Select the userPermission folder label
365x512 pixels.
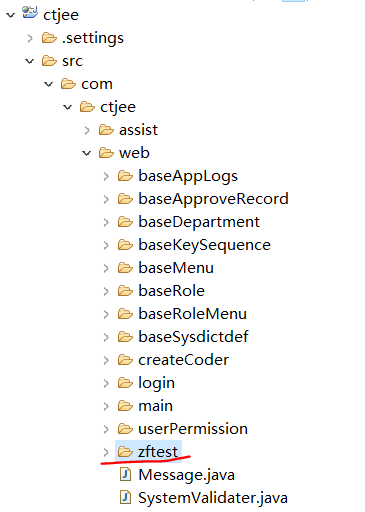pos(193,429)
